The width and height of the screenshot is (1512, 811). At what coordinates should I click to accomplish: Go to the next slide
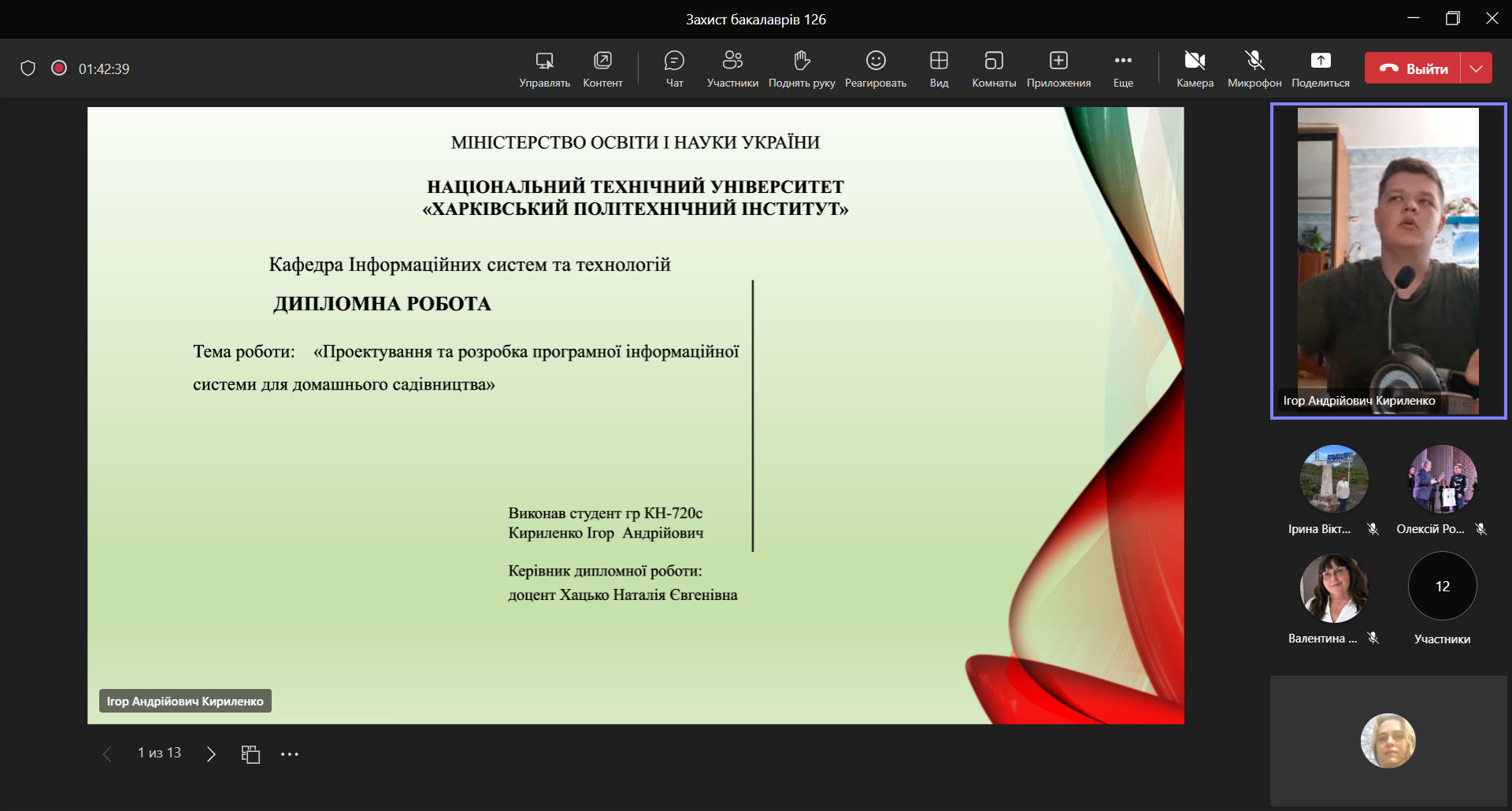[211, 754]
